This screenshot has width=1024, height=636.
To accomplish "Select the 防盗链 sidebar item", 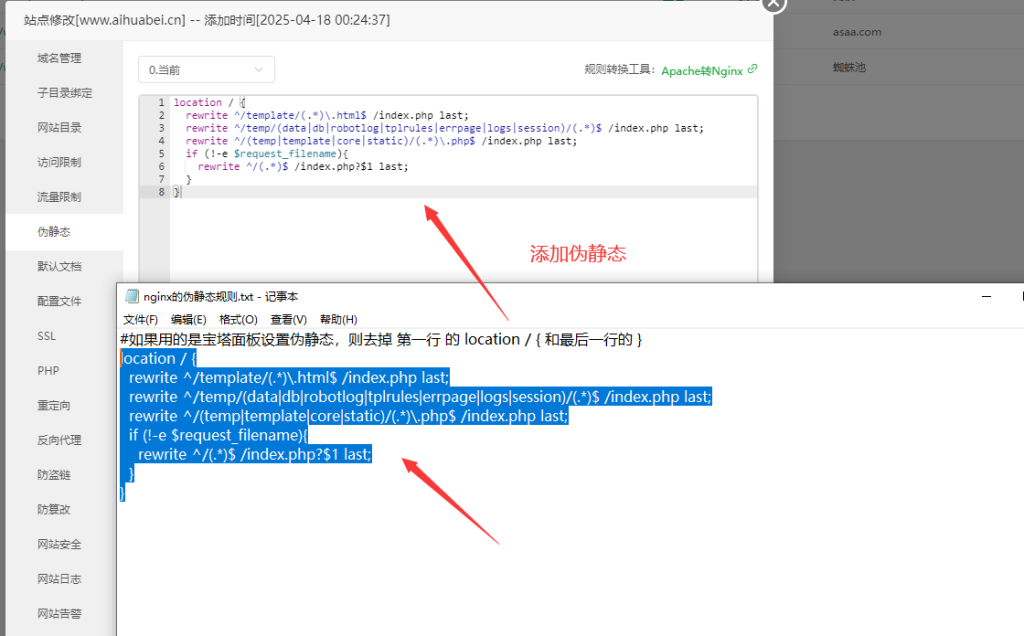I will pyautogui.click(x=54, y=475).
